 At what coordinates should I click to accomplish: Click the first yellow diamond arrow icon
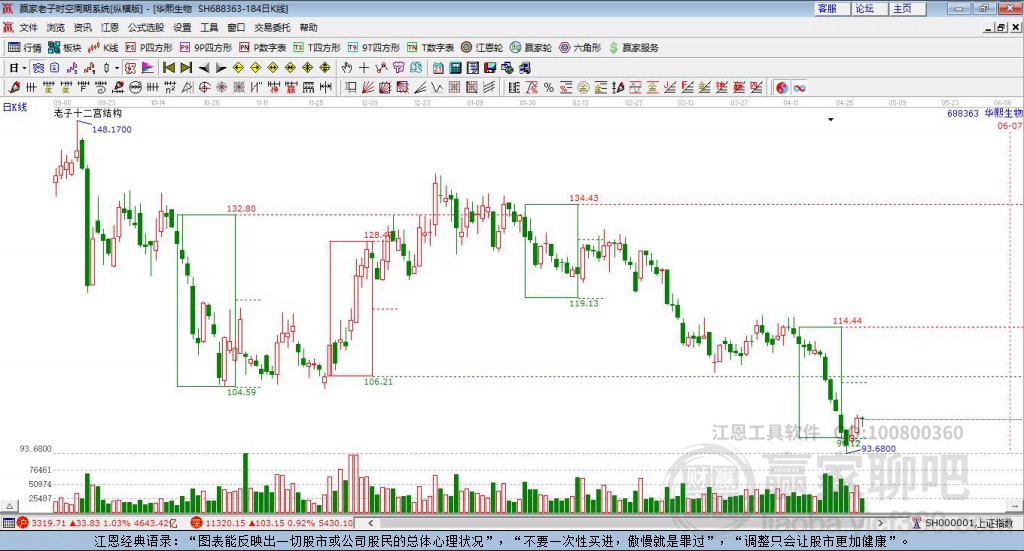(238, 68)
